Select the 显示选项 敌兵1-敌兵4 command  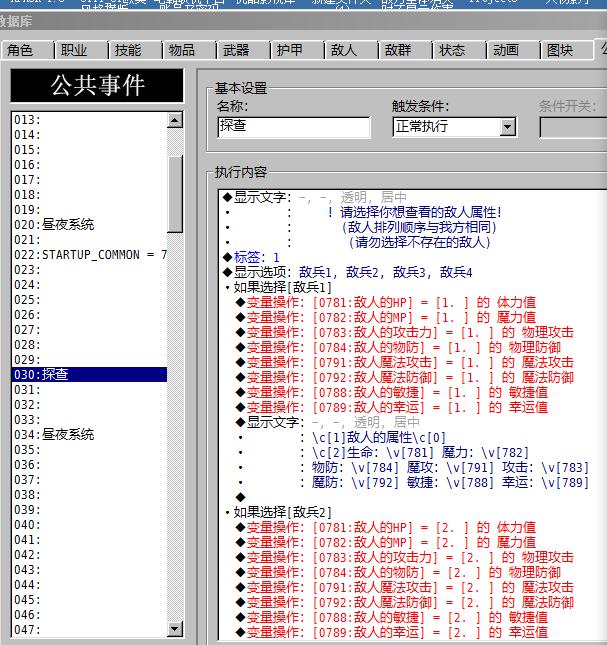coord(348,272)
